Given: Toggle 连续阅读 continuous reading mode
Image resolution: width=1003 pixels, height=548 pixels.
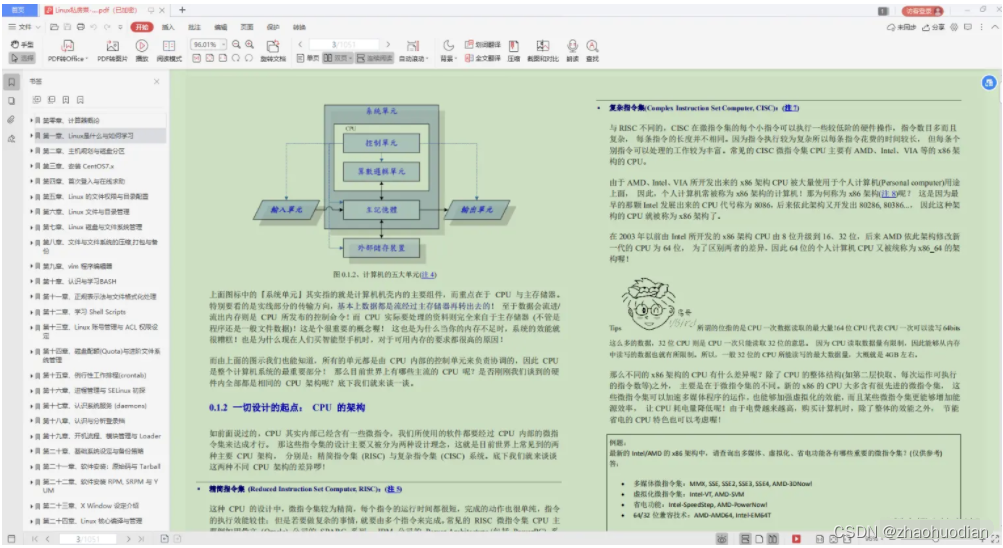Looking at the screenshot, I should (374, 58).
